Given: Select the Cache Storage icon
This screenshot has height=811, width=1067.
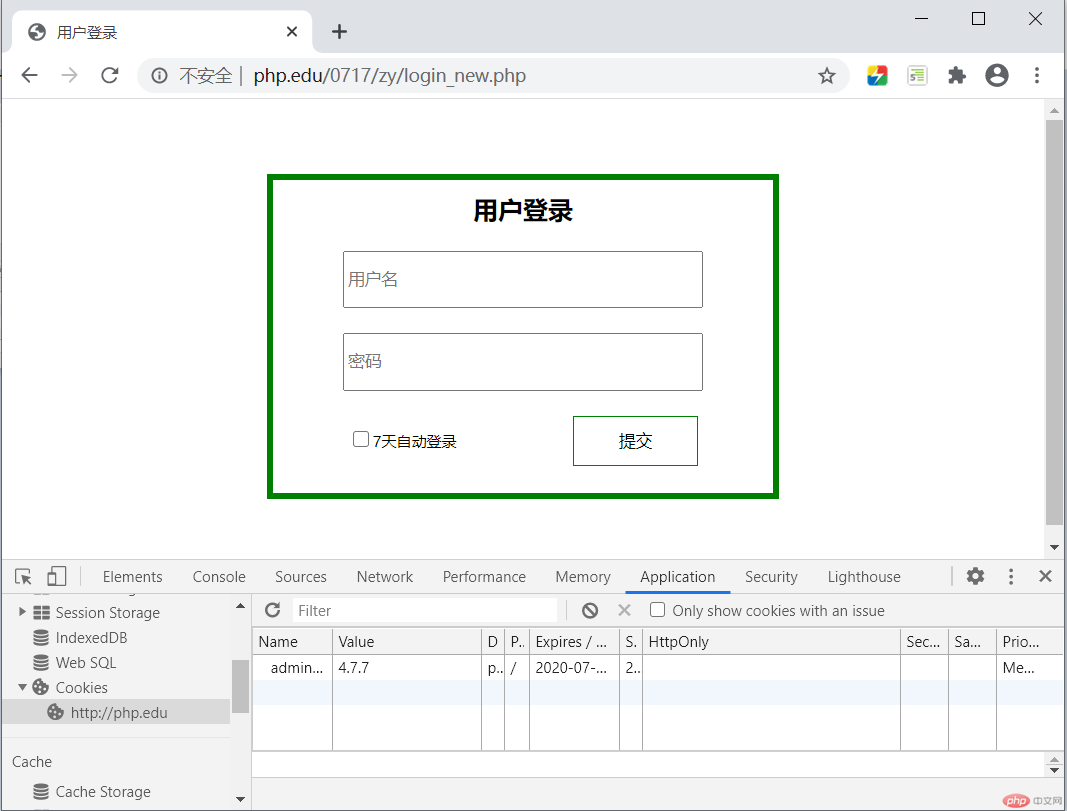Looking at the screenshot, I should 42,791.
